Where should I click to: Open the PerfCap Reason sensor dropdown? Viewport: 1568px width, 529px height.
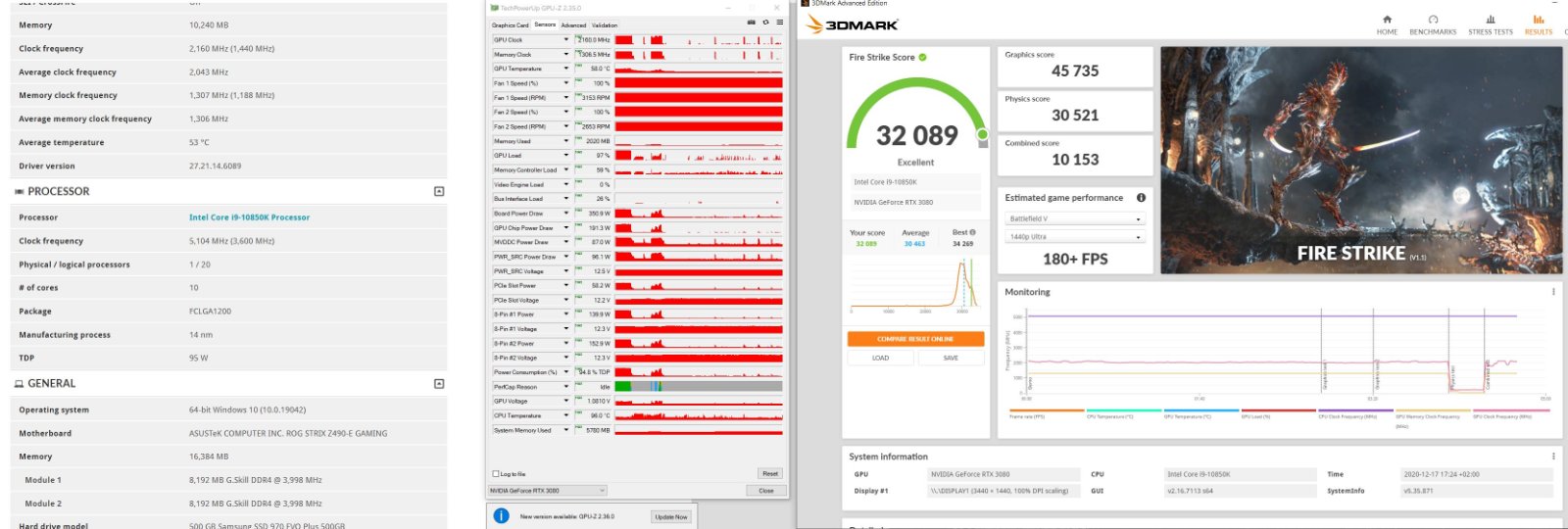[x=566, y=387]
